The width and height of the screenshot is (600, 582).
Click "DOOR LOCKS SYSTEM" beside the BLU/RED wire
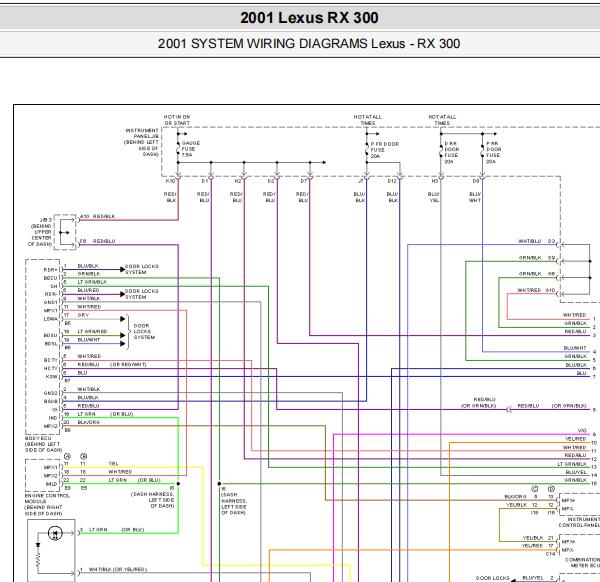[142, 294]
